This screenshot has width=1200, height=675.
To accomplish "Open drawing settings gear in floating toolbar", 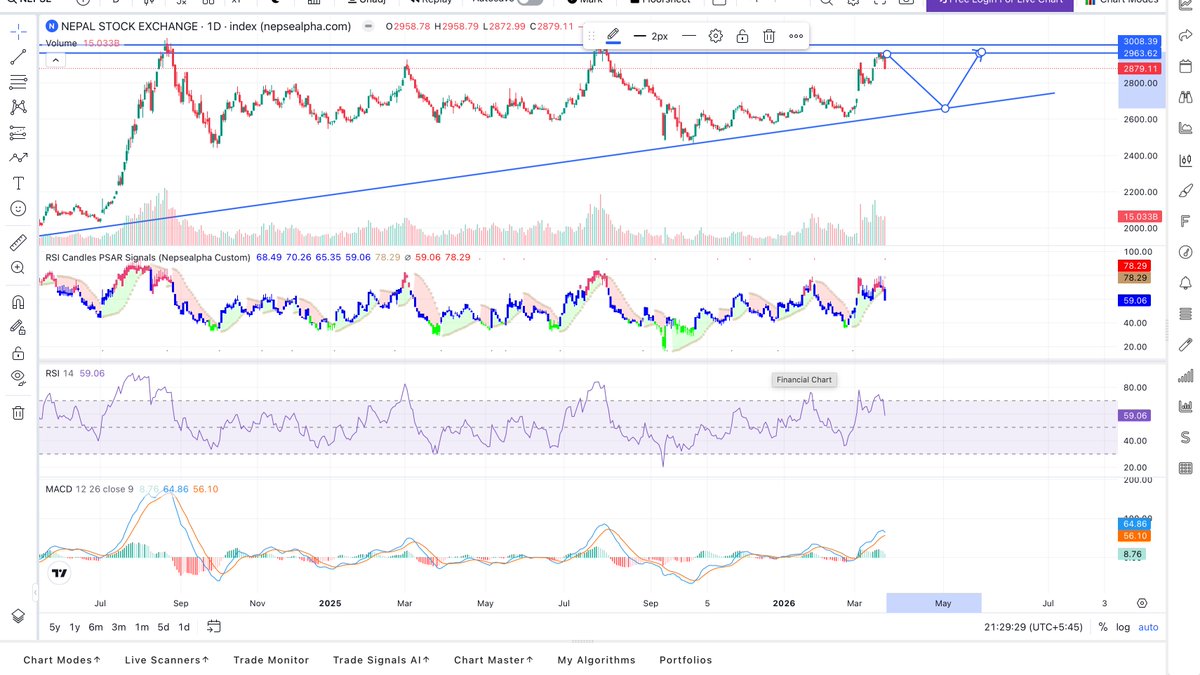I will [716, 36].
